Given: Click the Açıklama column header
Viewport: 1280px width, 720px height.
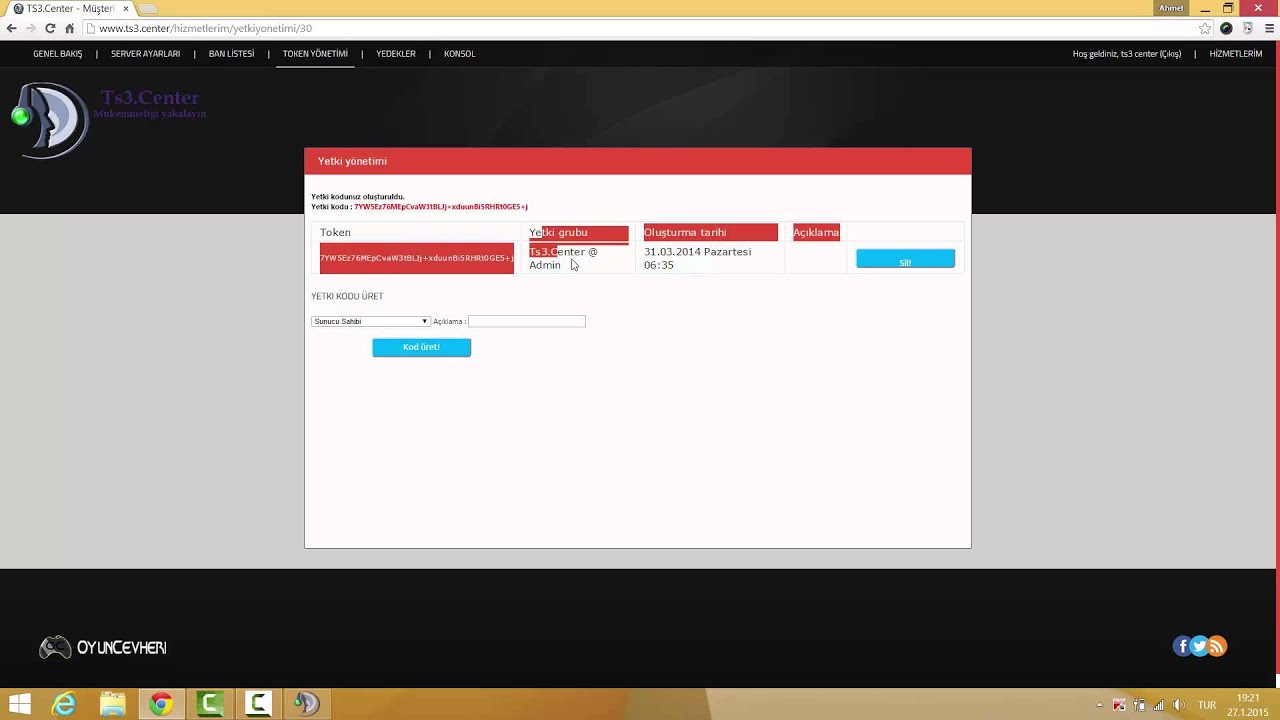Looking at the screenshot, I should pyautogui.click(x=816, y=232).
